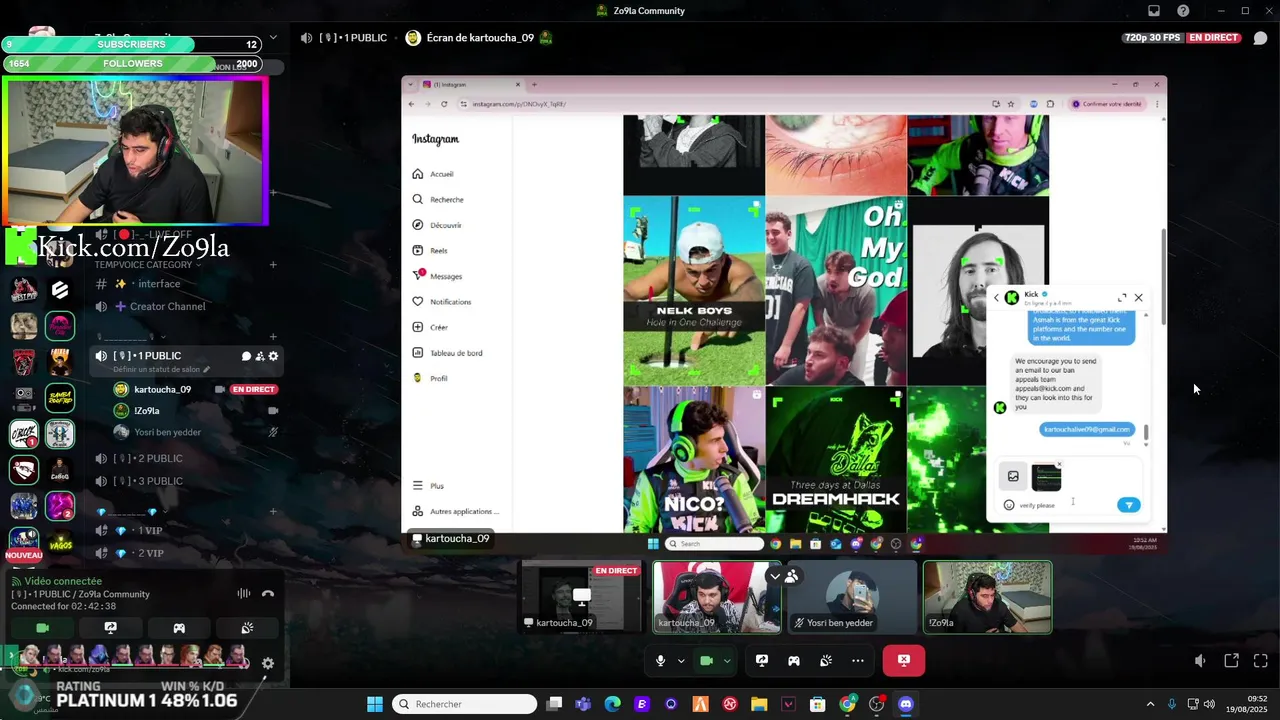Collapse the participant tiles with the chevron

[774, 576]
